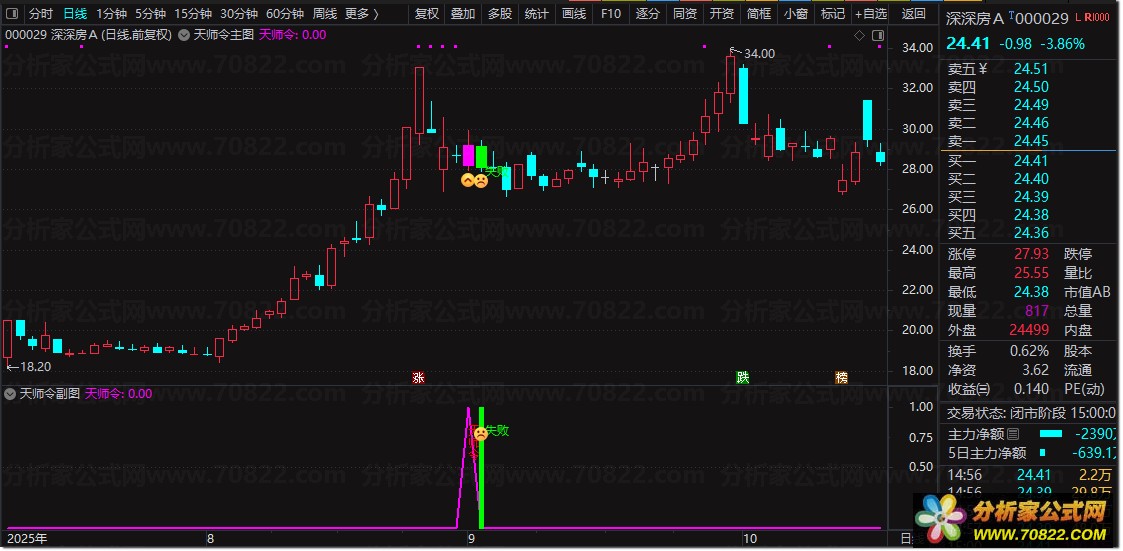Click the 深深房A stock name in the quote header
The width and height of the screenshot is (1123, 551).
(x=976, y=19)
